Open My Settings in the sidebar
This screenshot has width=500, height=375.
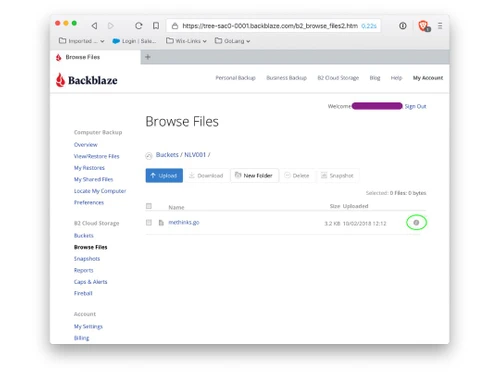[x=88, y=326]
